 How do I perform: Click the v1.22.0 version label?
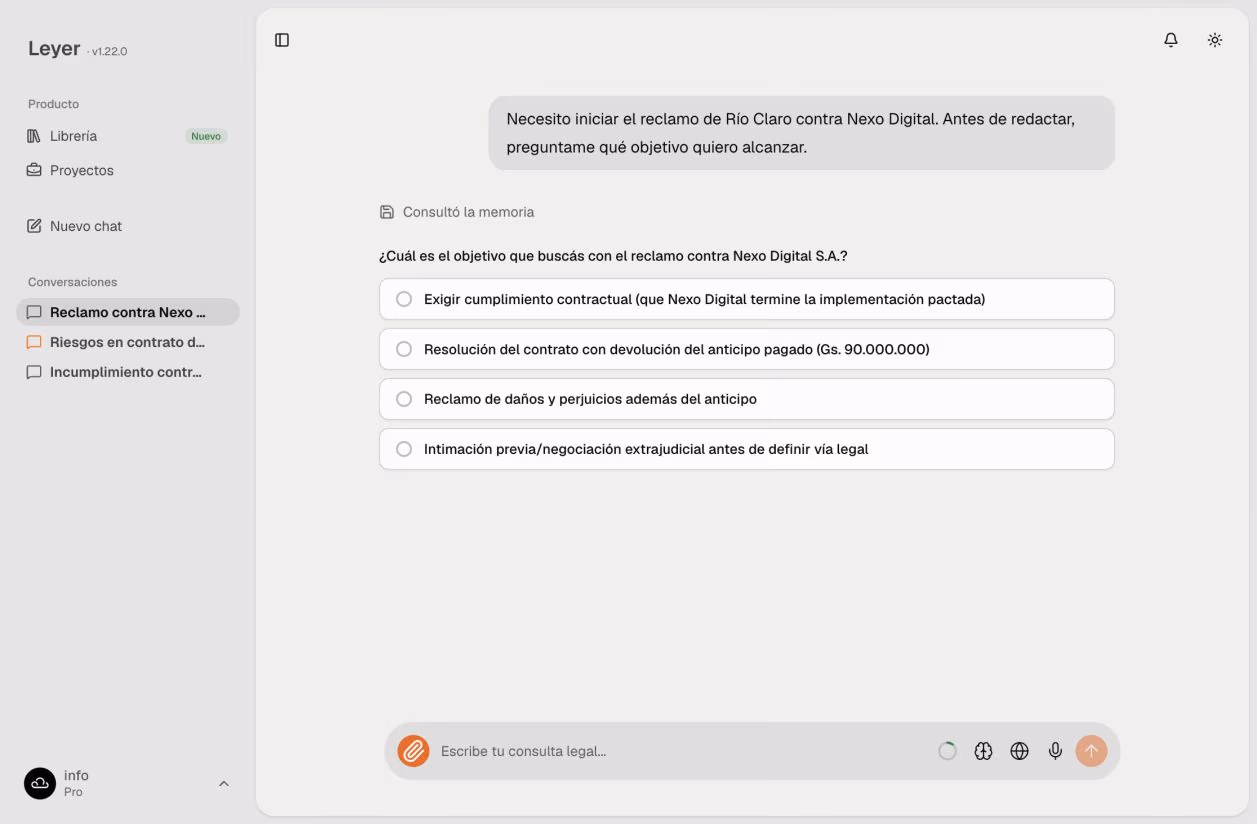pyautogui.click(x=109, y=51)
